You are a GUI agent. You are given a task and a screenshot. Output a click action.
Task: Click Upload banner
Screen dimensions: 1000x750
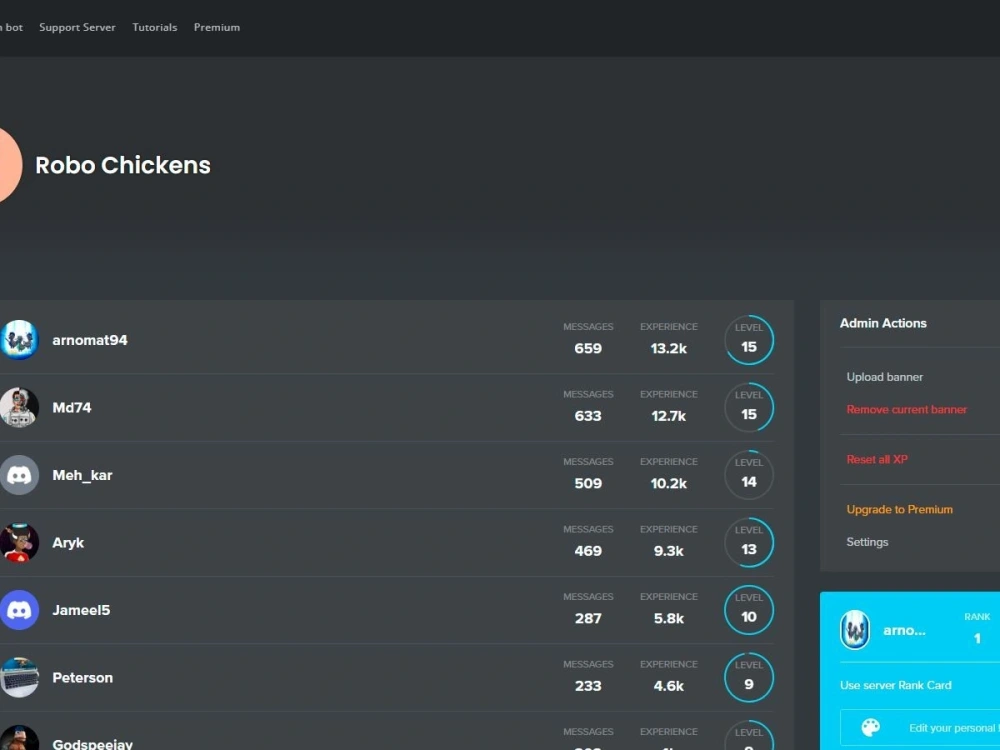point(885,377)
